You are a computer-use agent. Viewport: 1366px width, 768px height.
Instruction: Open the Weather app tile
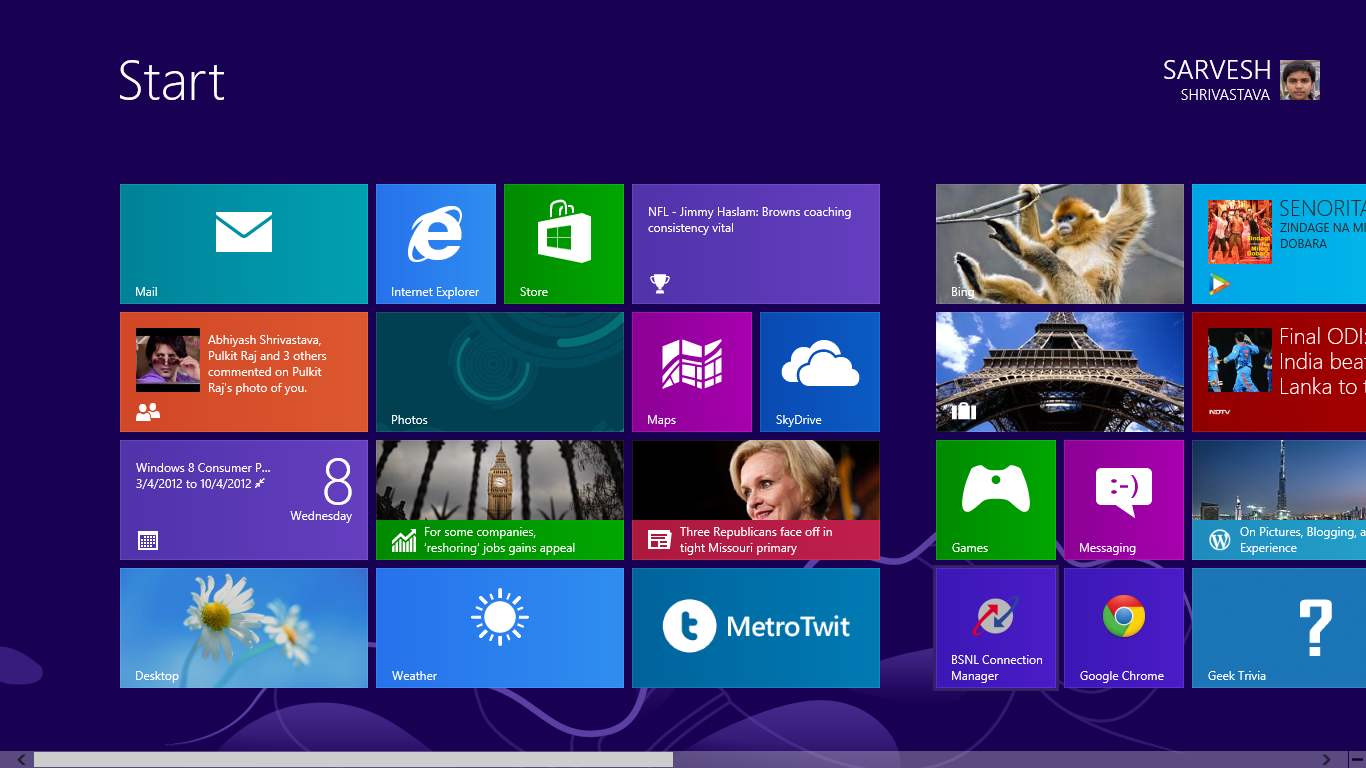[x=499, y=627]
